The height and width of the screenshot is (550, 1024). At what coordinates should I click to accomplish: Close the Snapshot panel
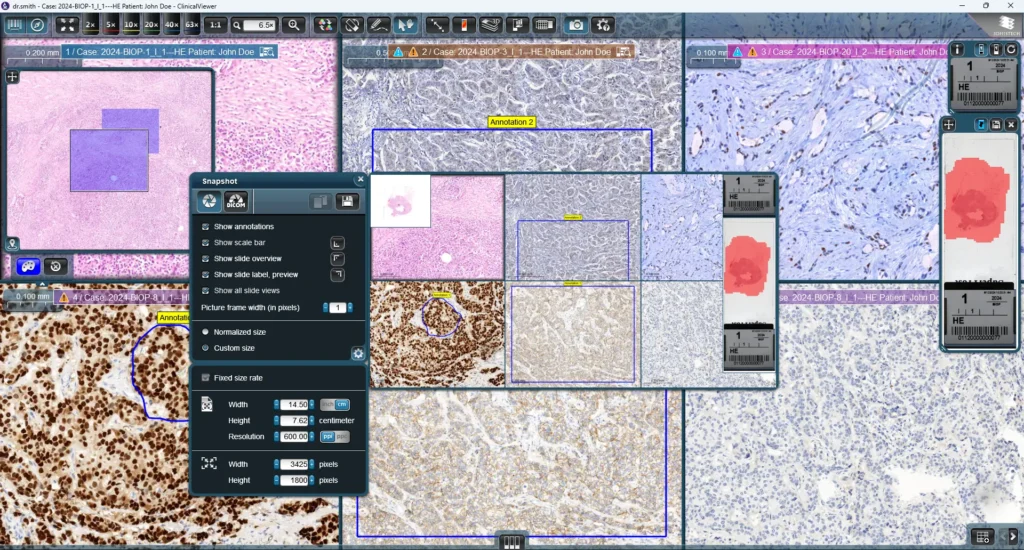(x=360, y=179)
